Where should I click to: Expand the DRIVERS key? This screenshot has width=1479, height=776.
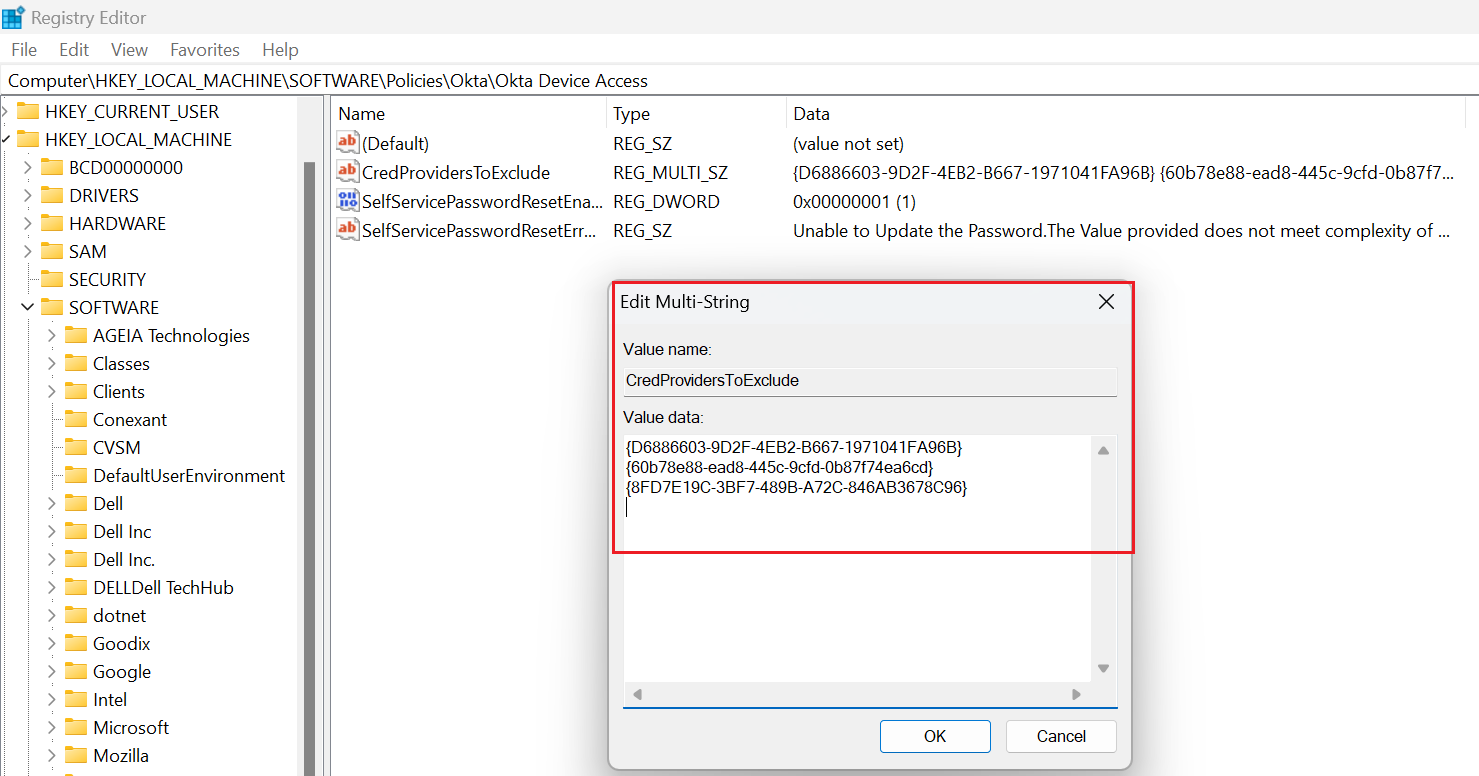pyautogui.click(x=28, y=196)
